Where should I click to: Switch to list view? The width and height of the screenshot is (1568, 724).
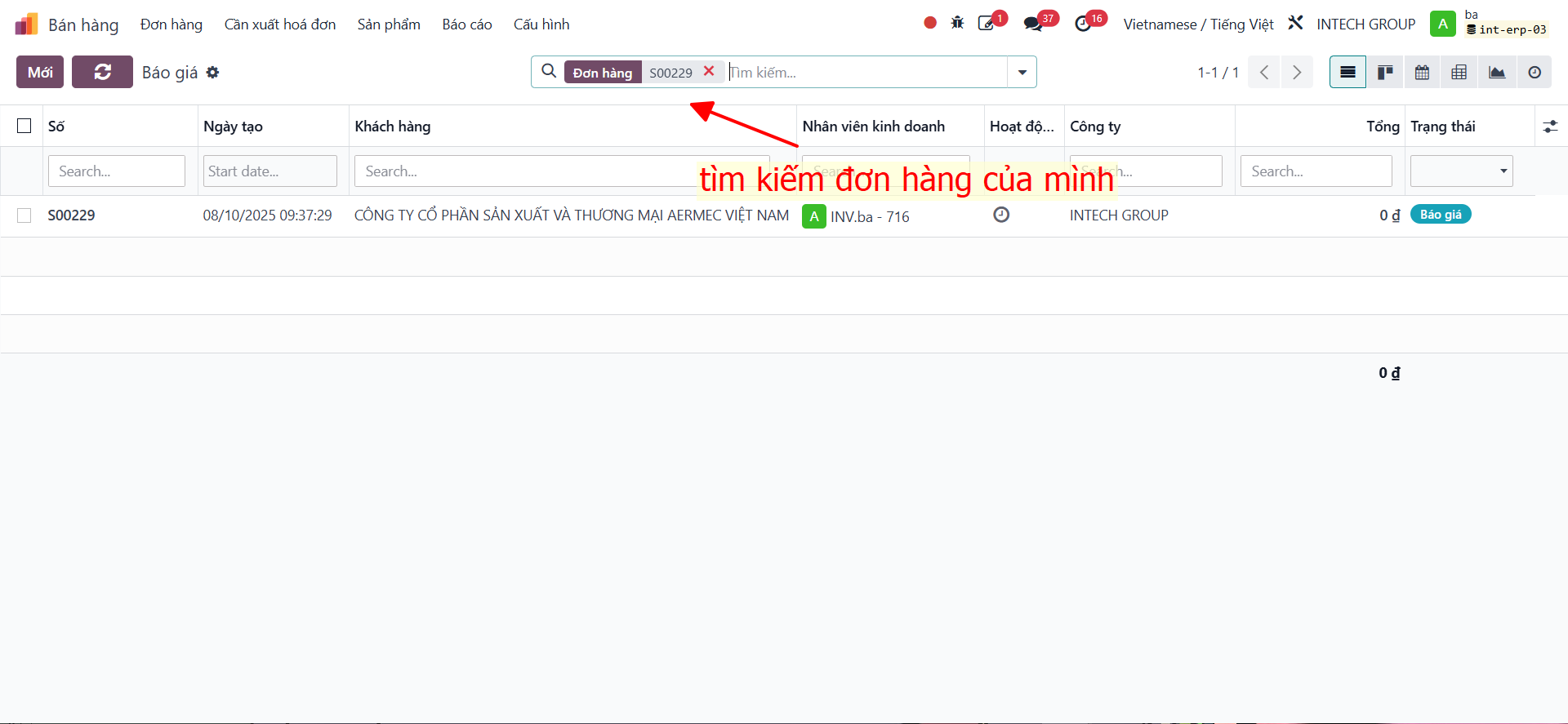(x=1347, y=72)
